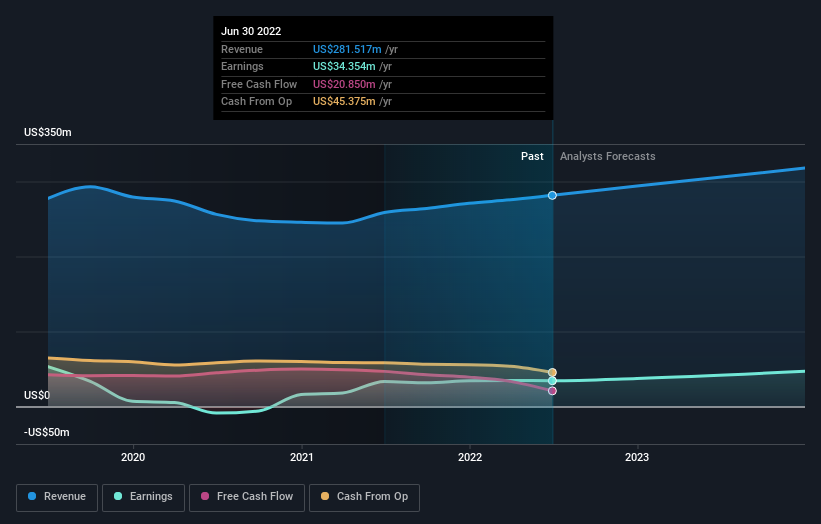This screenshot has width=821, height=524.
Task: Select the blue Revenue data point marker
Action: (x=552, y=195)
